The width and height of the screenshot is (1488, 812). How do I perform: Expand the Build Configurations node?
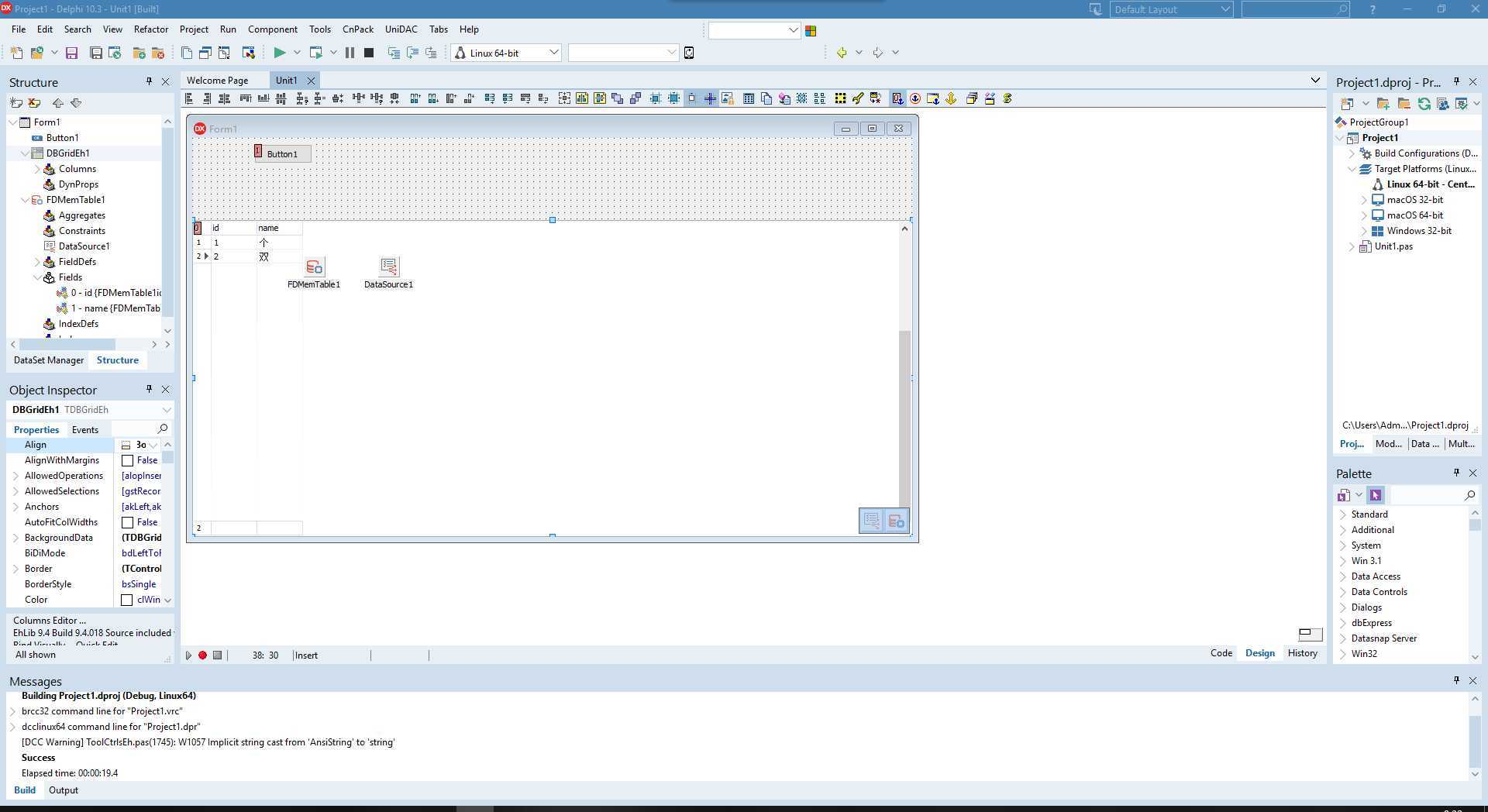(1352, 153)
